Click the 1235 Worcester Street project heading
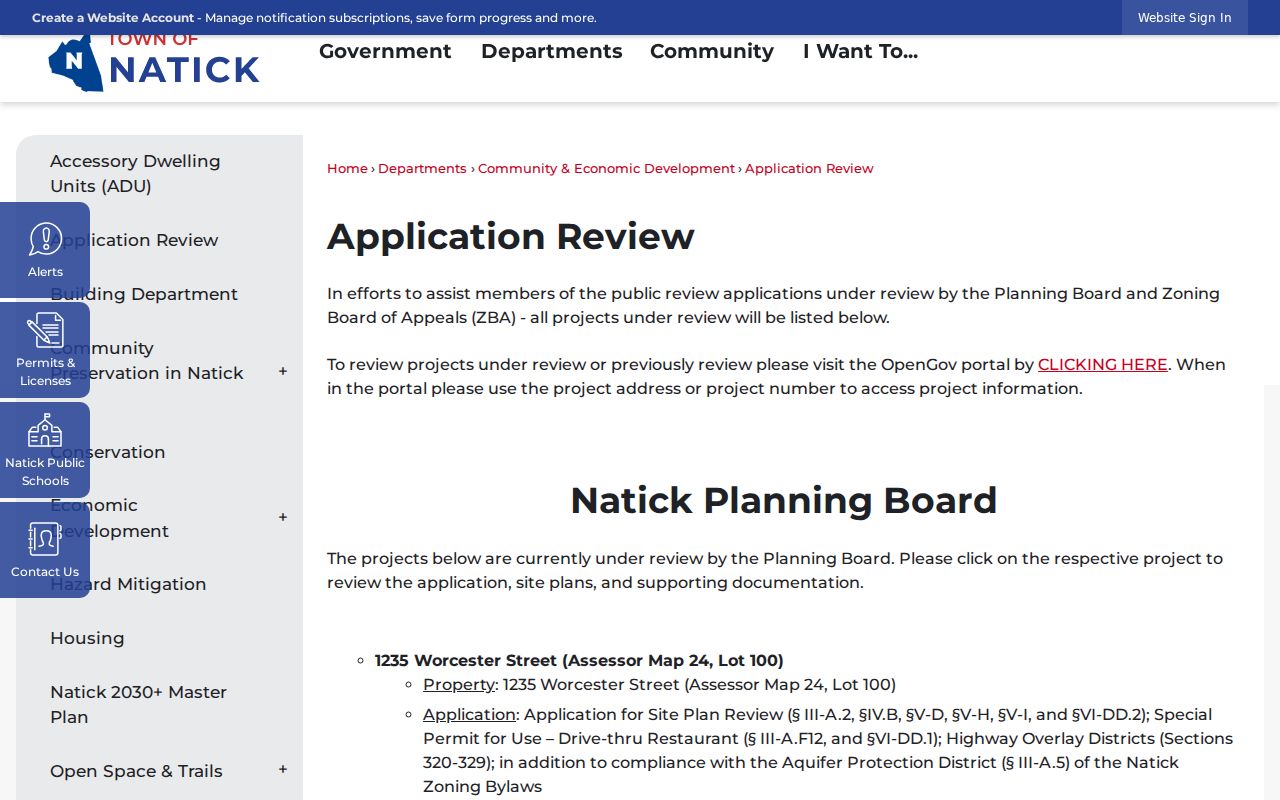 579,660
